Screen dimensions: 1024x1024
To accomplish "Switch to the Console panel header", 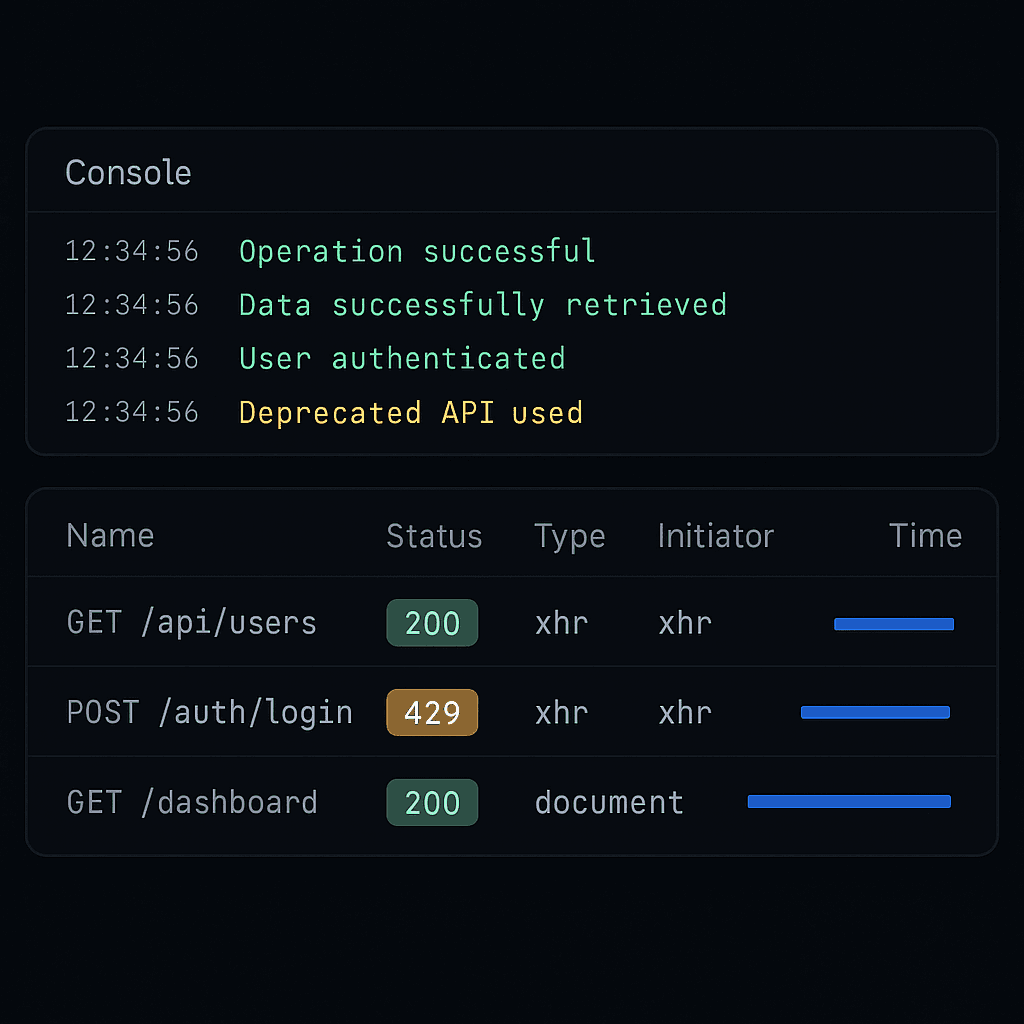I will coord(128,172).
